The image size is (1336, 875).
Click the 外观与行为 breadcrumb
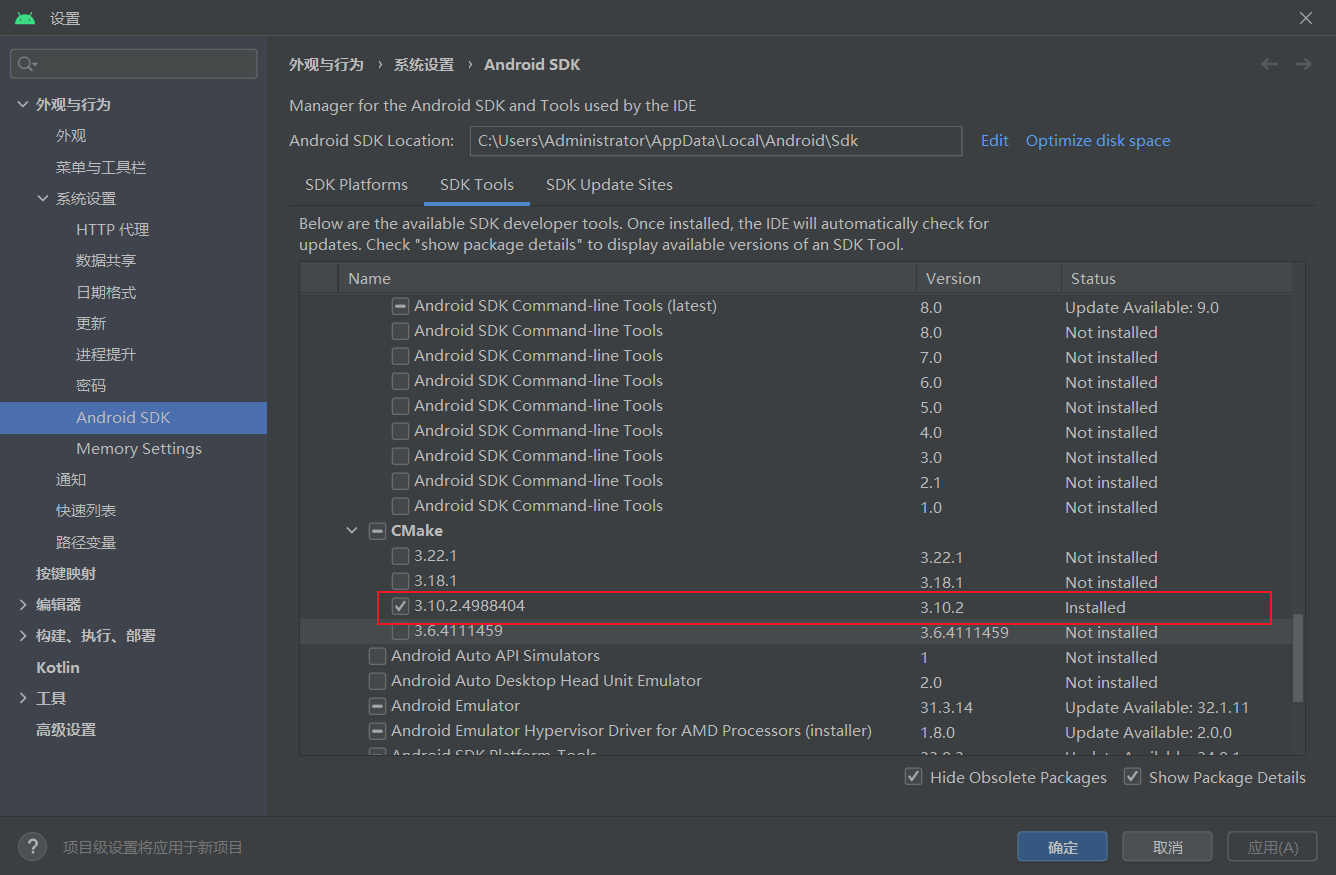pos(326,64)
